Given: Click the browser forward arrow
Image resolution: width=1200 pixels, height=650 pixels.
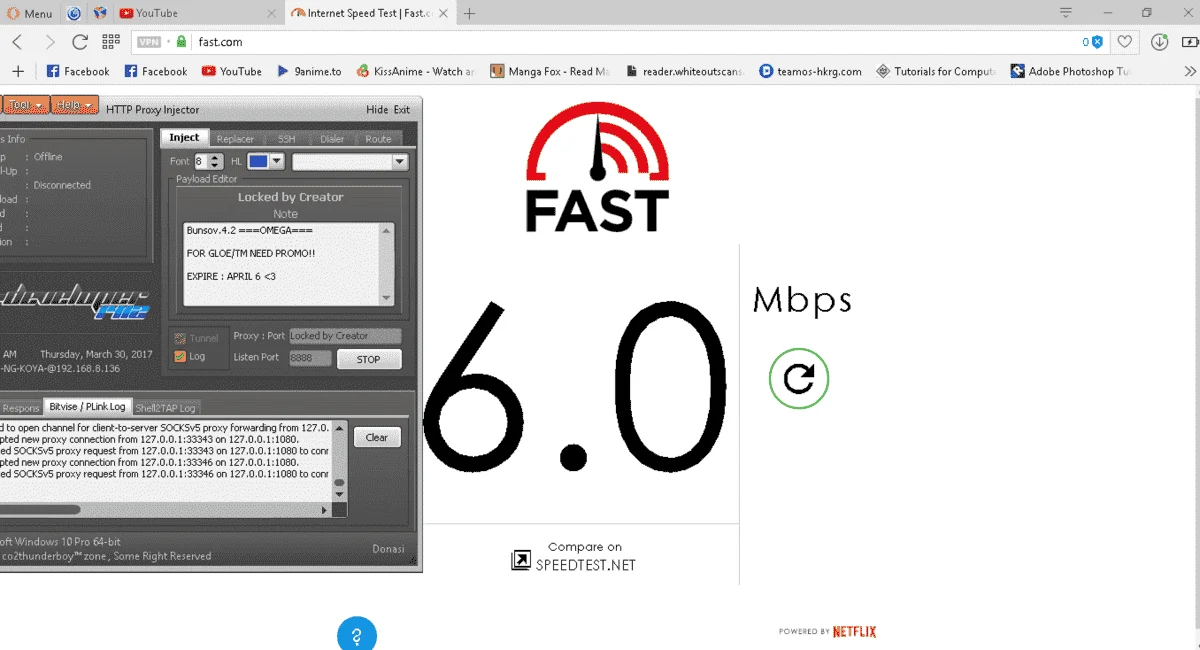Looking at the screenshot, I should tap(49, 42).
